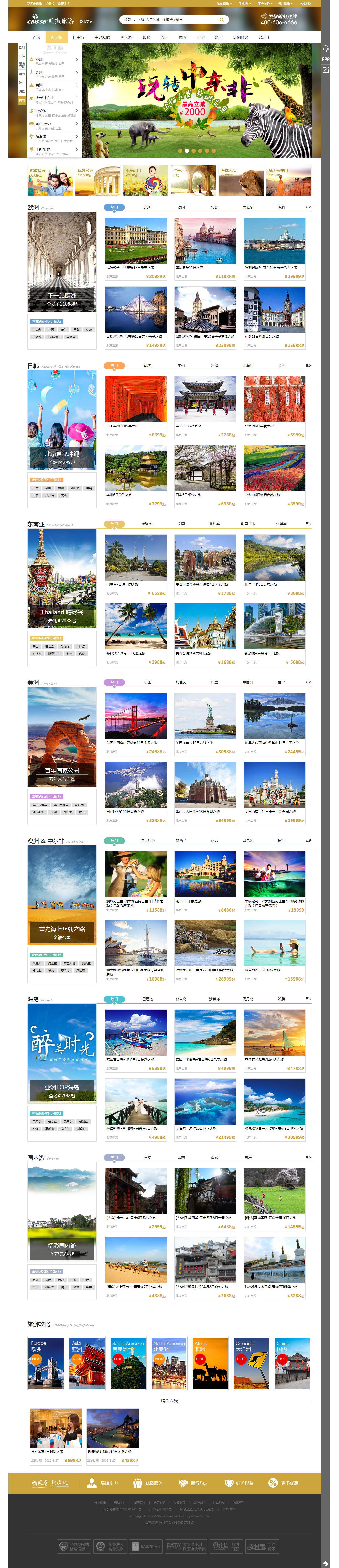Click the search magnifier icon
Viewport: 339px width, 1568px height.
coord(222,20)
